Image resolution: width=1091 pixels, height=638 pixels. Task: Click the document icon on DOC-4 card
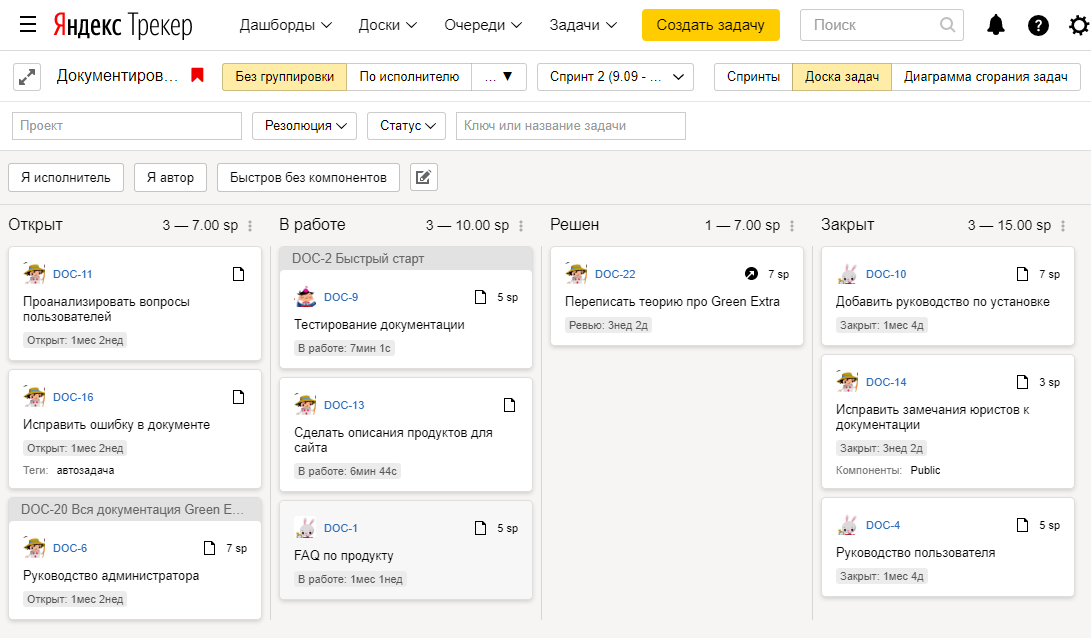click(1022, 525)
